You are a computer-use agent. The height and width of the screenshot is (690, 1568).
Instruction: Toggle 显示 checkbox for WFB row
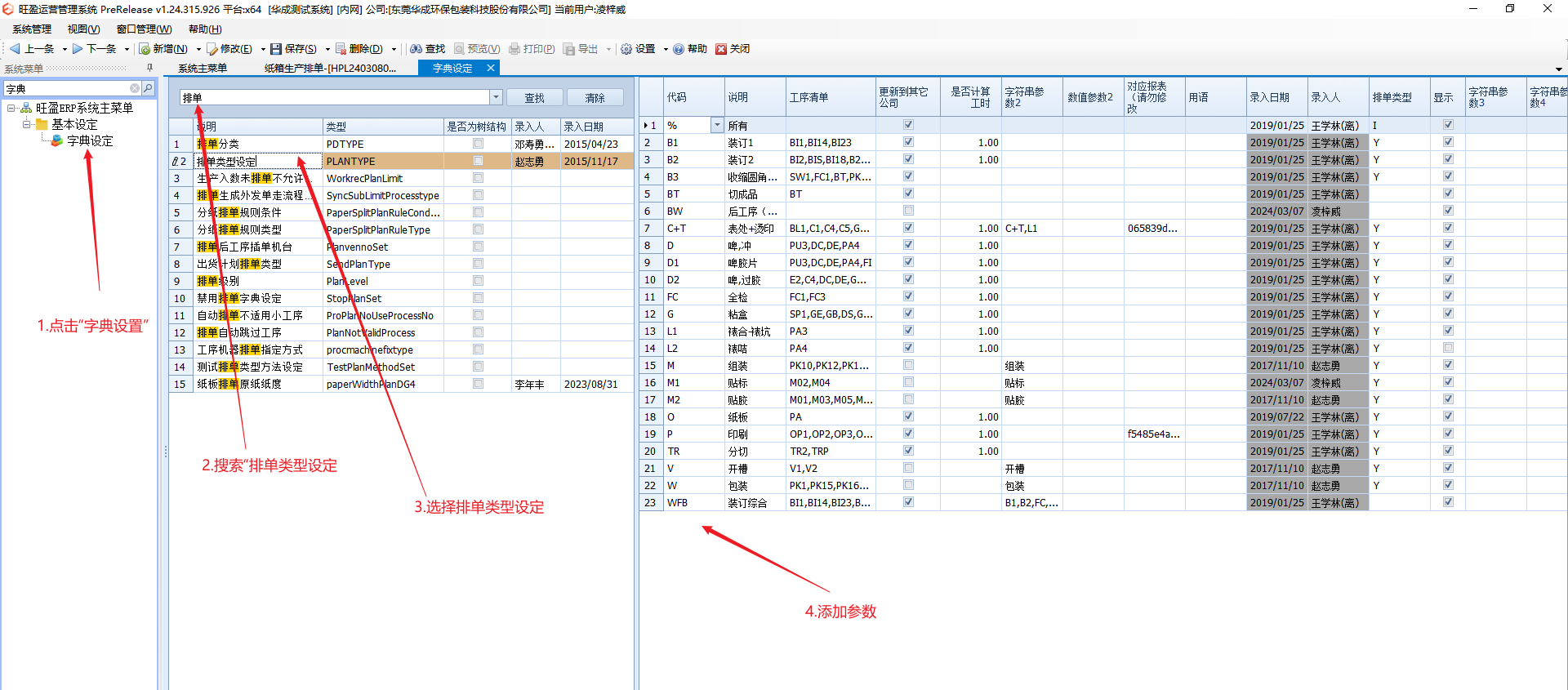pyautogui.click(x=1448, y=502)
